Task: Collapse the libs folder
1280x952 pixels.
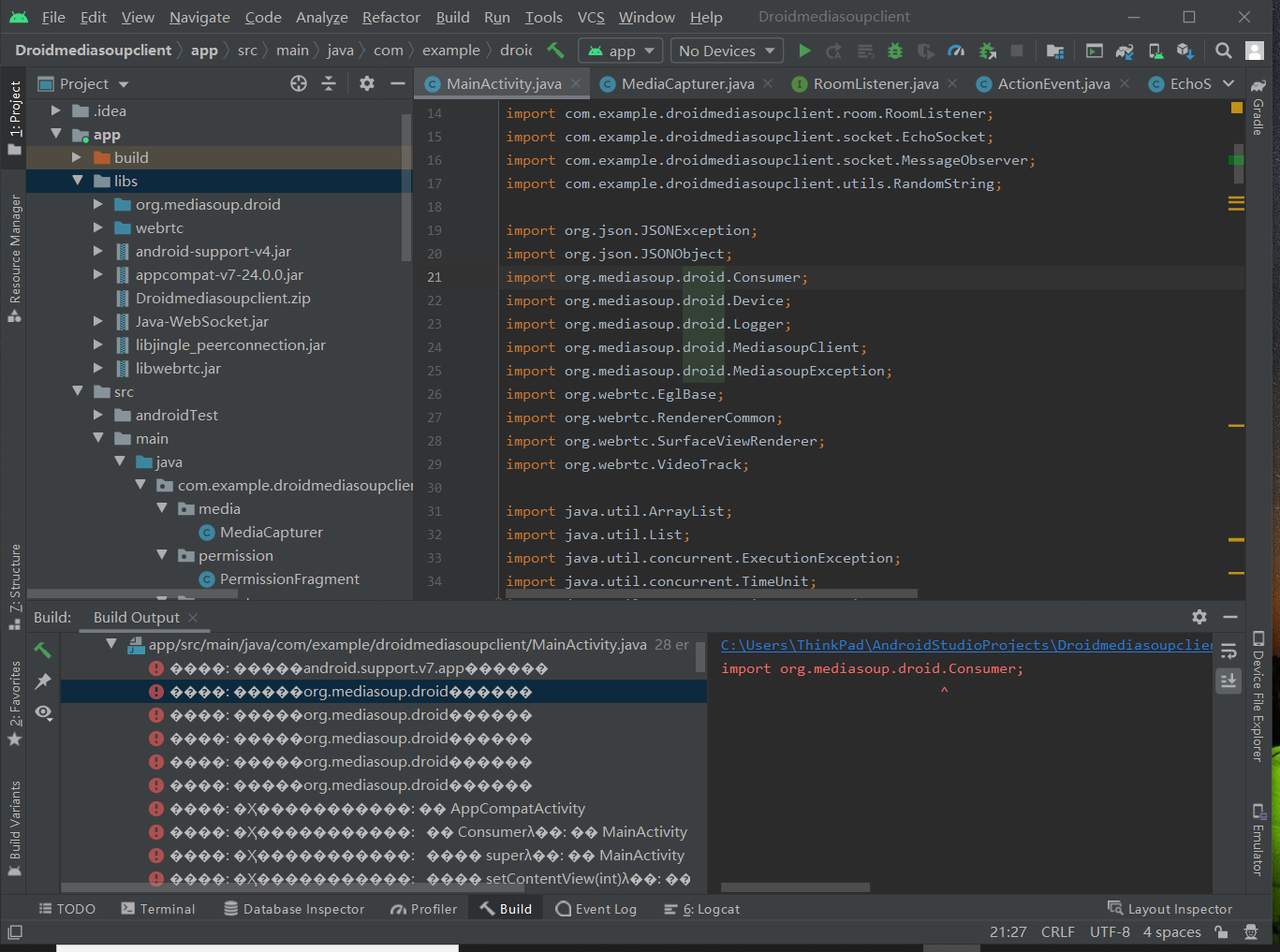Action: click(78, 181)
